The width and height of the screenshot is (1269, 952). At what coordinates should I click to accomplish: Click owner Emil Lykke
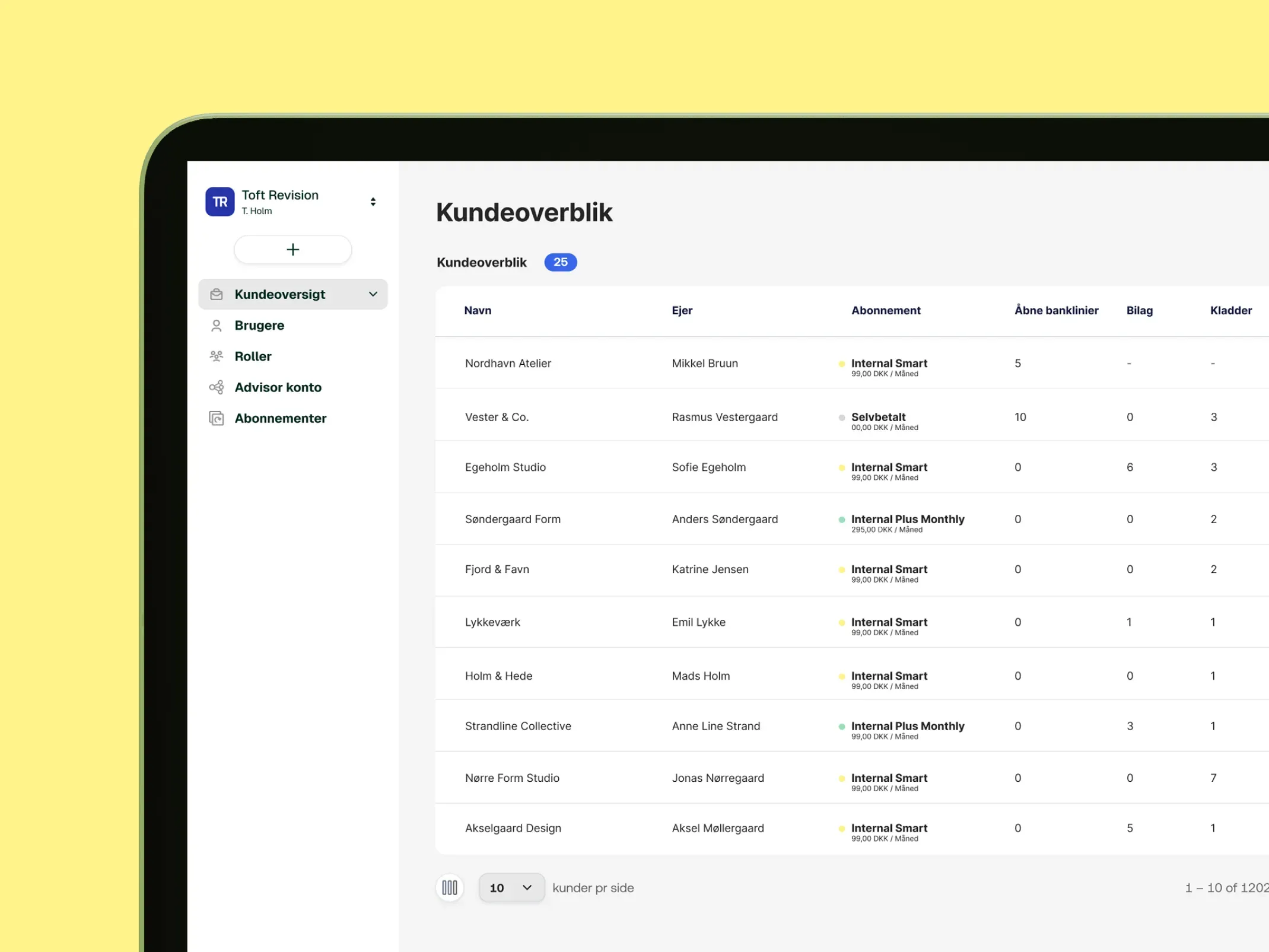(x=698, y=622)
